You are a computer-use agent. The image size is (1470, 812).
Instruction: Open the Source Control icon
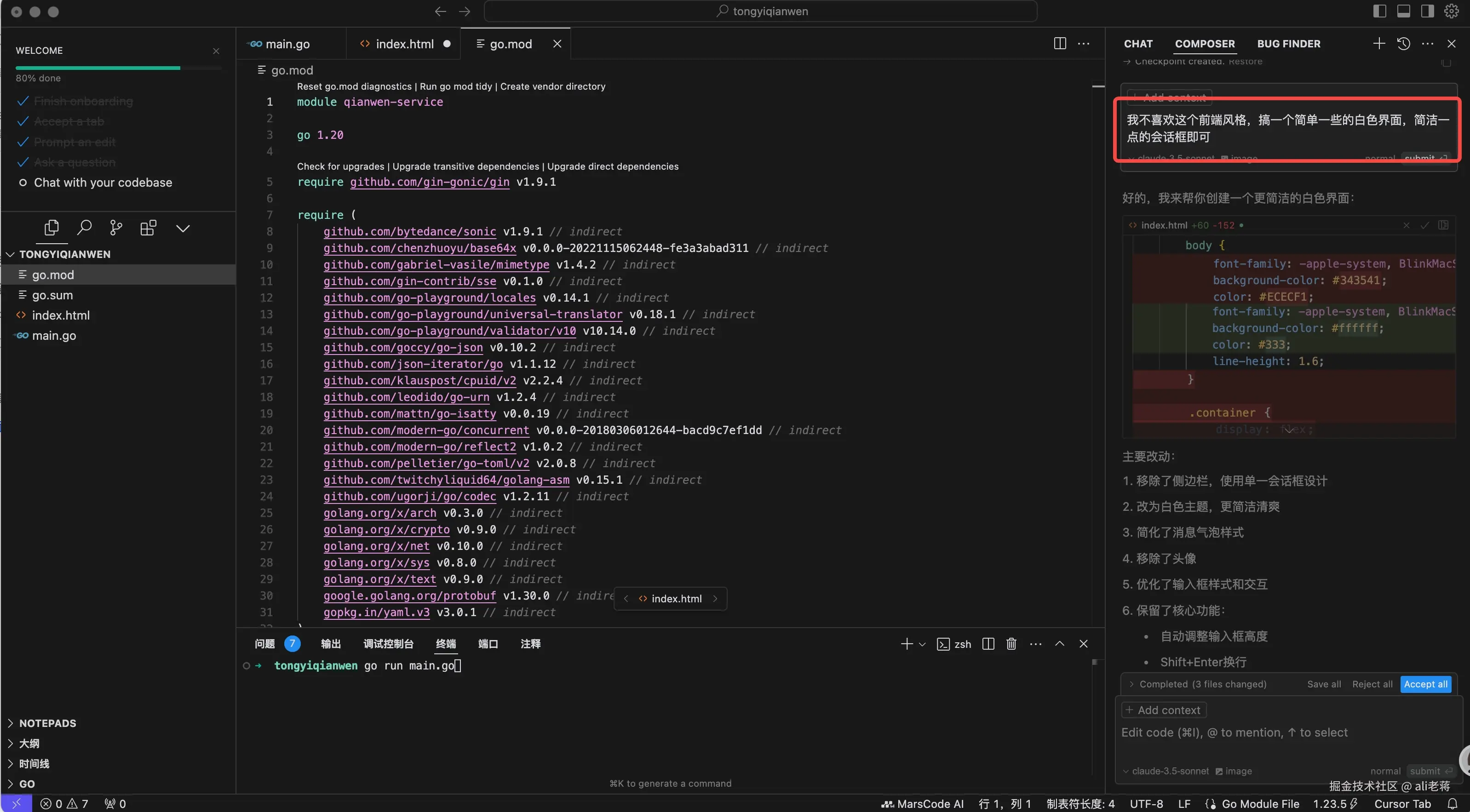point(116,228)
